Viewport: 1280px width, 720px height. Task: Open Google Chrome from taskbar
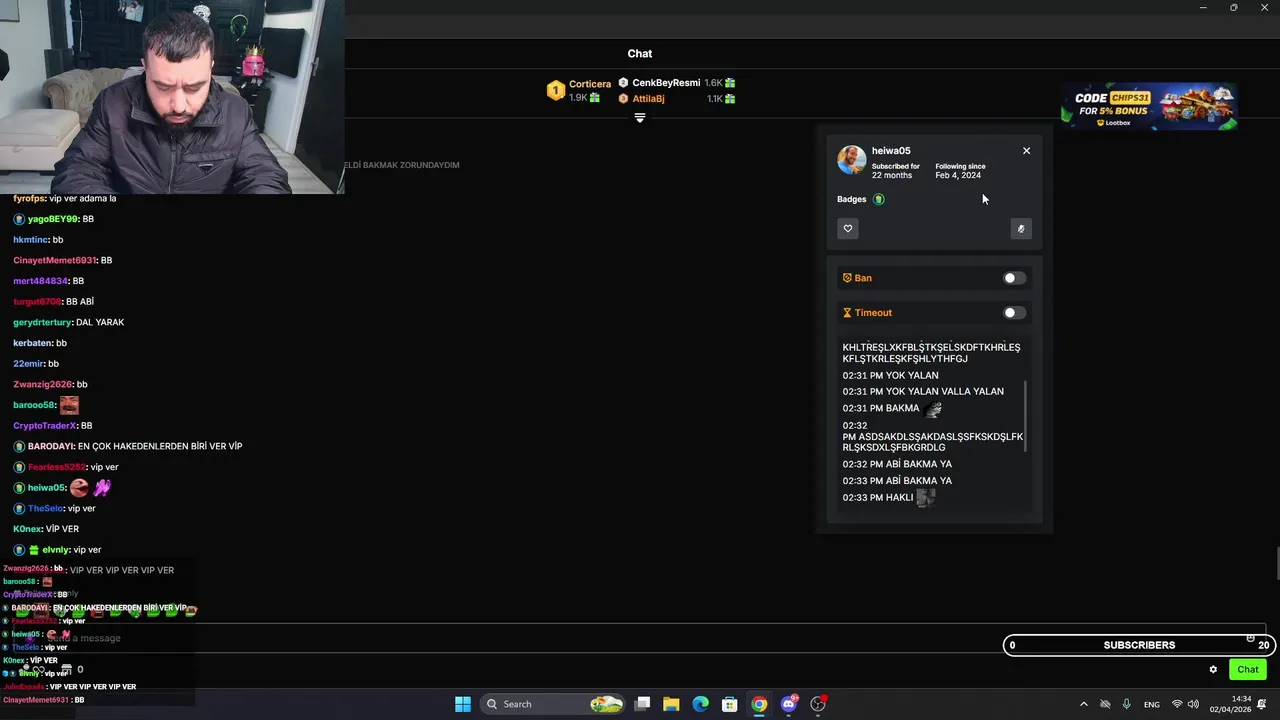pyautogui.click(x=759, y=704)
